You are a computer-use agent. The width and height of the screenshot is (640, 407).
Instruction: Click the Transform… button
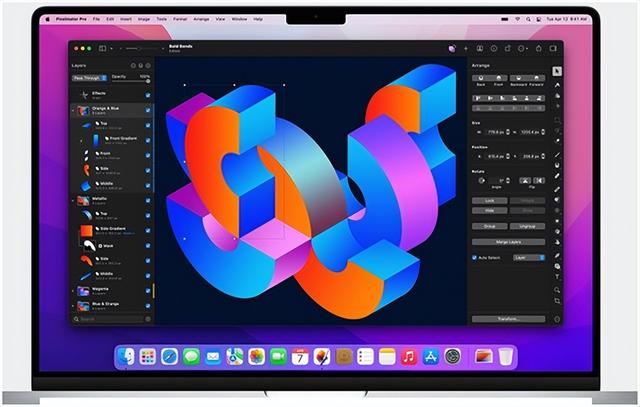click(x=509, y=319)
